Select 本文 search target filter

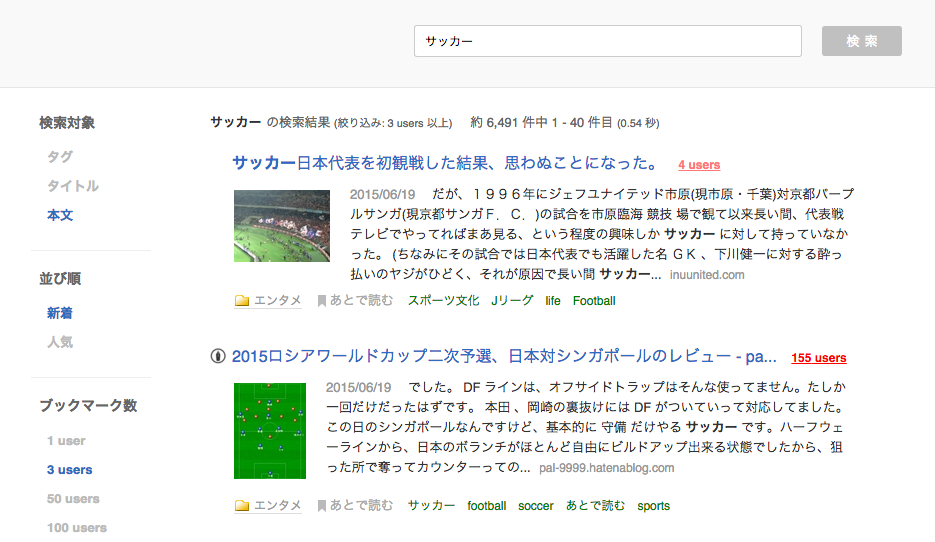(60, 215)
